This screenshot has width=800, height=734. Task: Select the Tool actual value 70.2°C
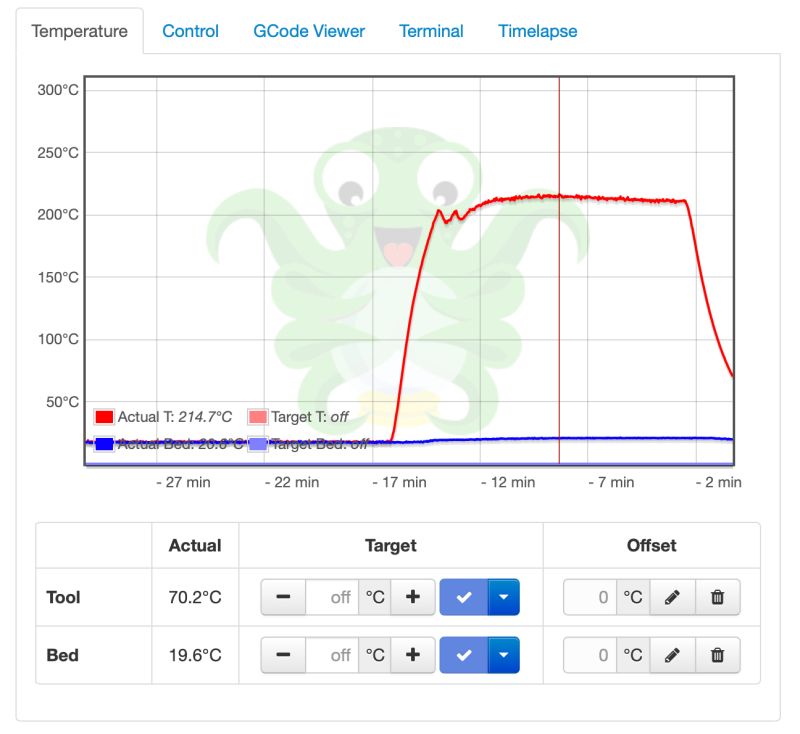pyautogui.click(x=195, y=597)
